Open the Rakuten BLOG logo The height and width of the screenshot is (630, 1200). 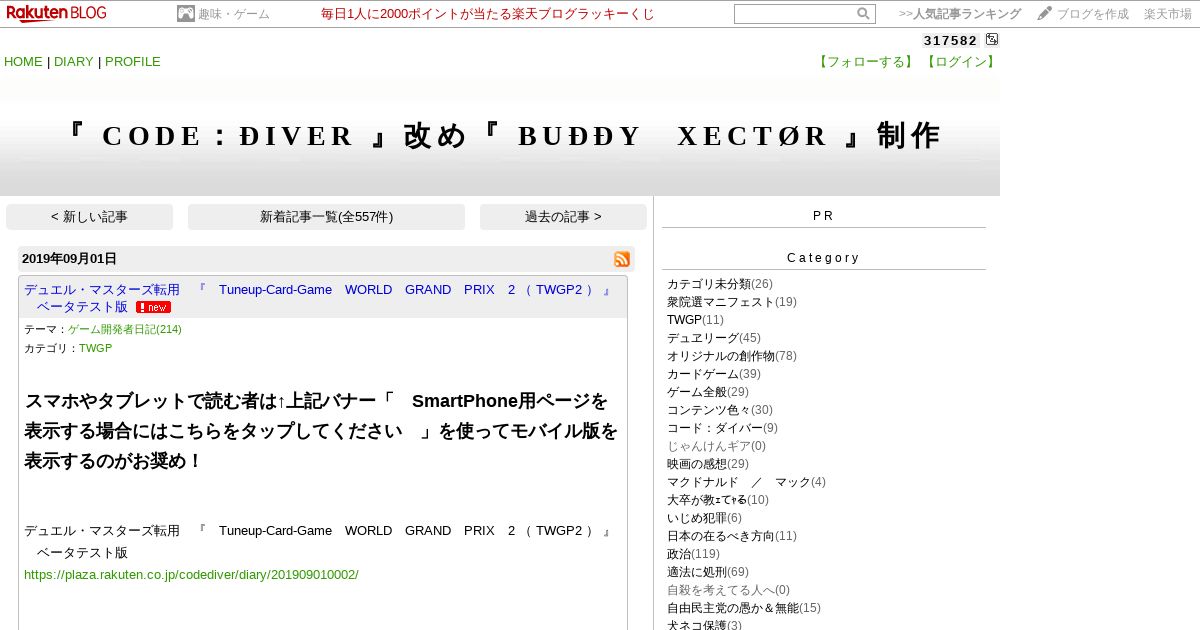click(x=57, y=13)
